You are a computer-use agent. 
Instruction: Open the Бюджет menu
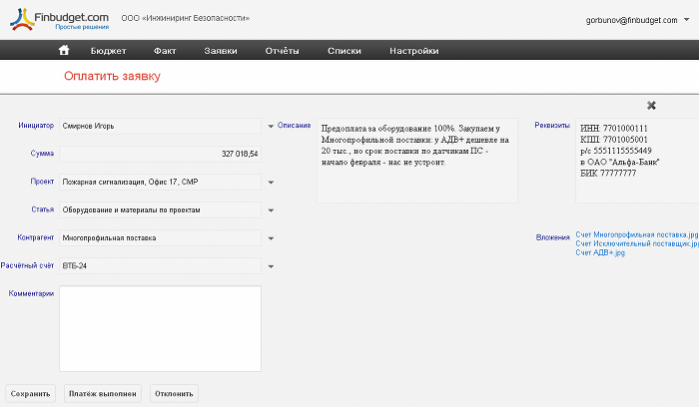108,50
